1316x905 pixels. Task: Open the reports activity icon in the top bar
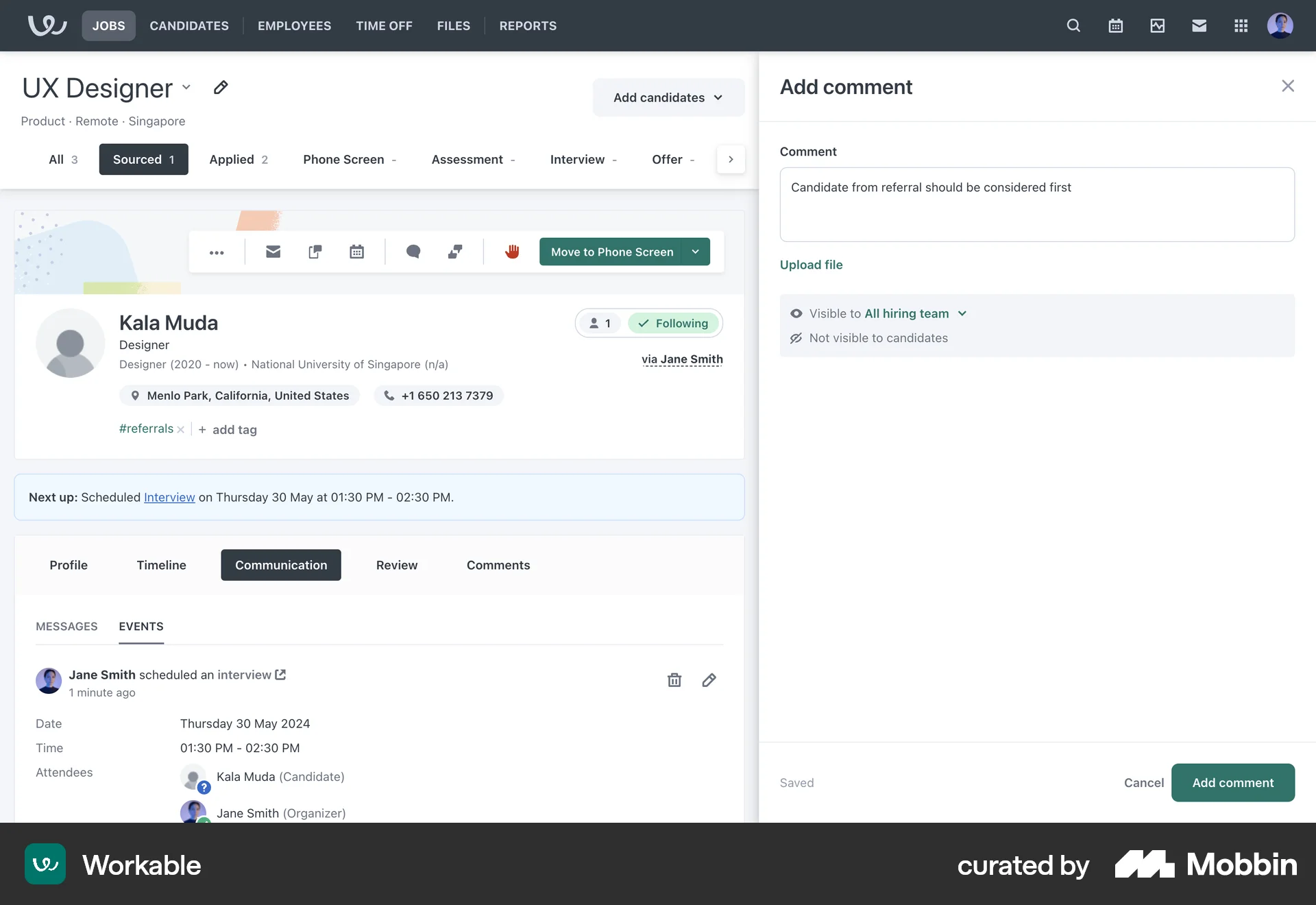(x=1157, y=25)
